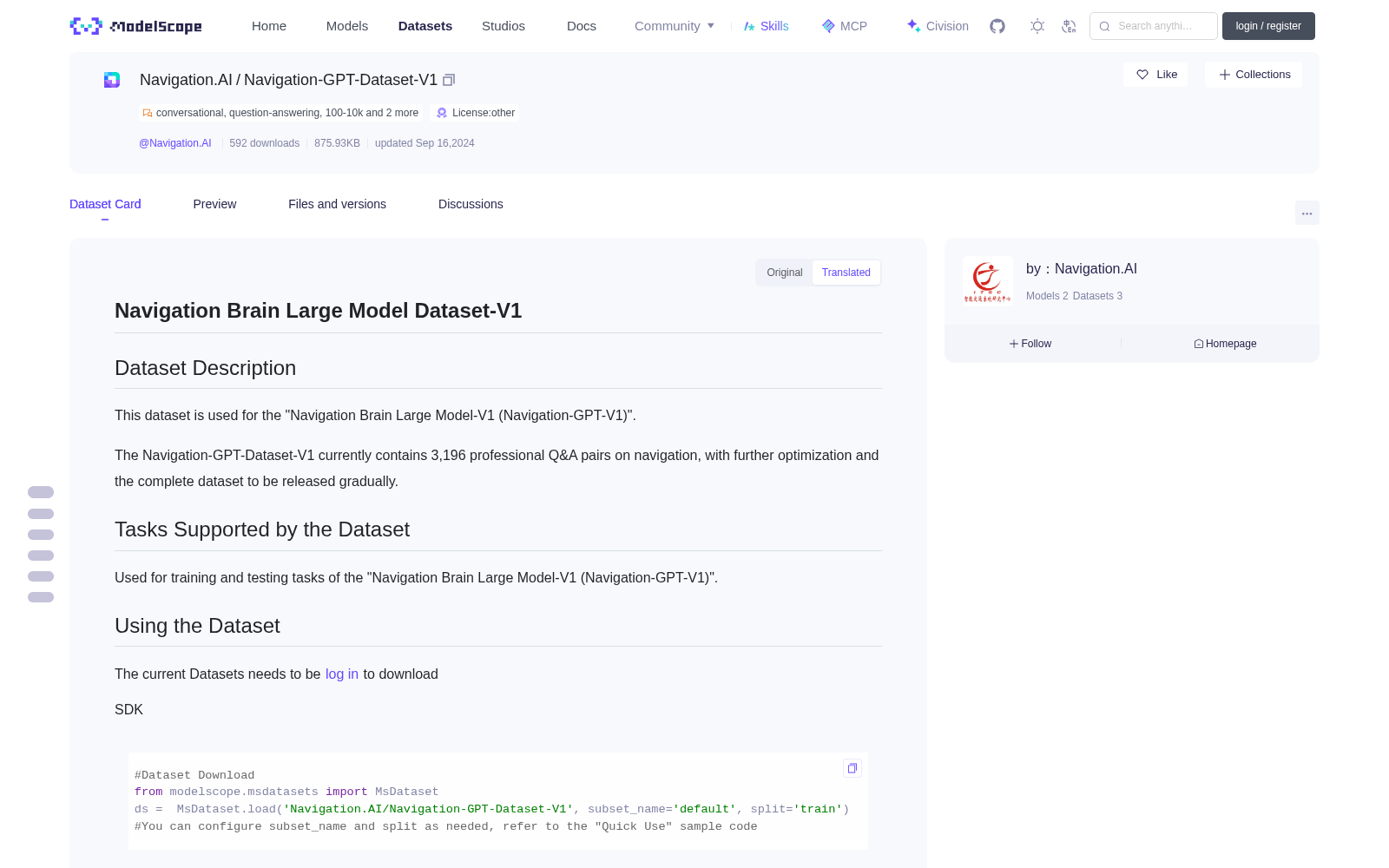
Task: Click the '875.93KB' size text
Action: [x=337, y=143]
